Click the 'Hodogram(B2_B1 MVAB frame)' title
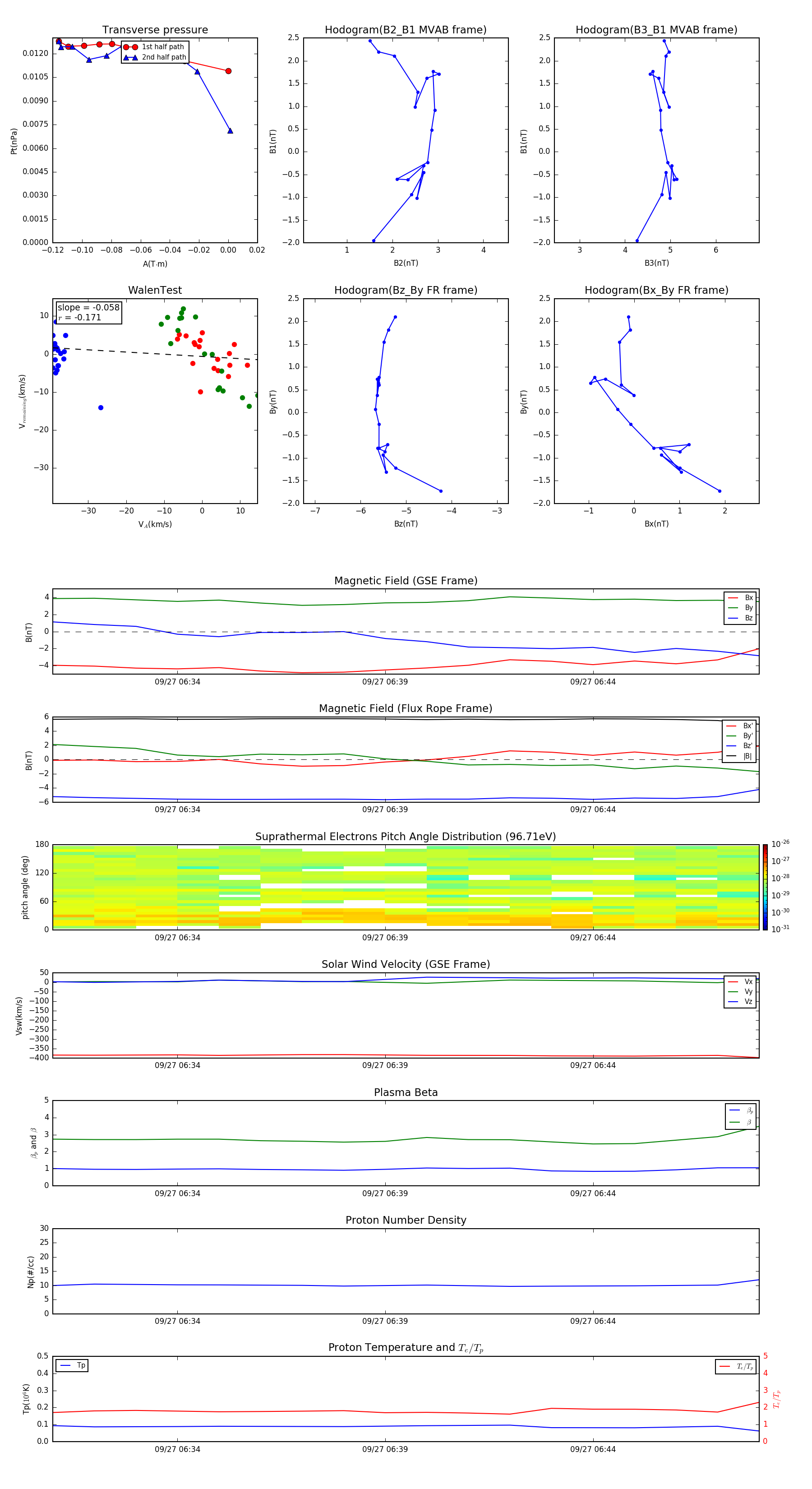The width and height of the screenshot is (812, 1489). point(406,29)
